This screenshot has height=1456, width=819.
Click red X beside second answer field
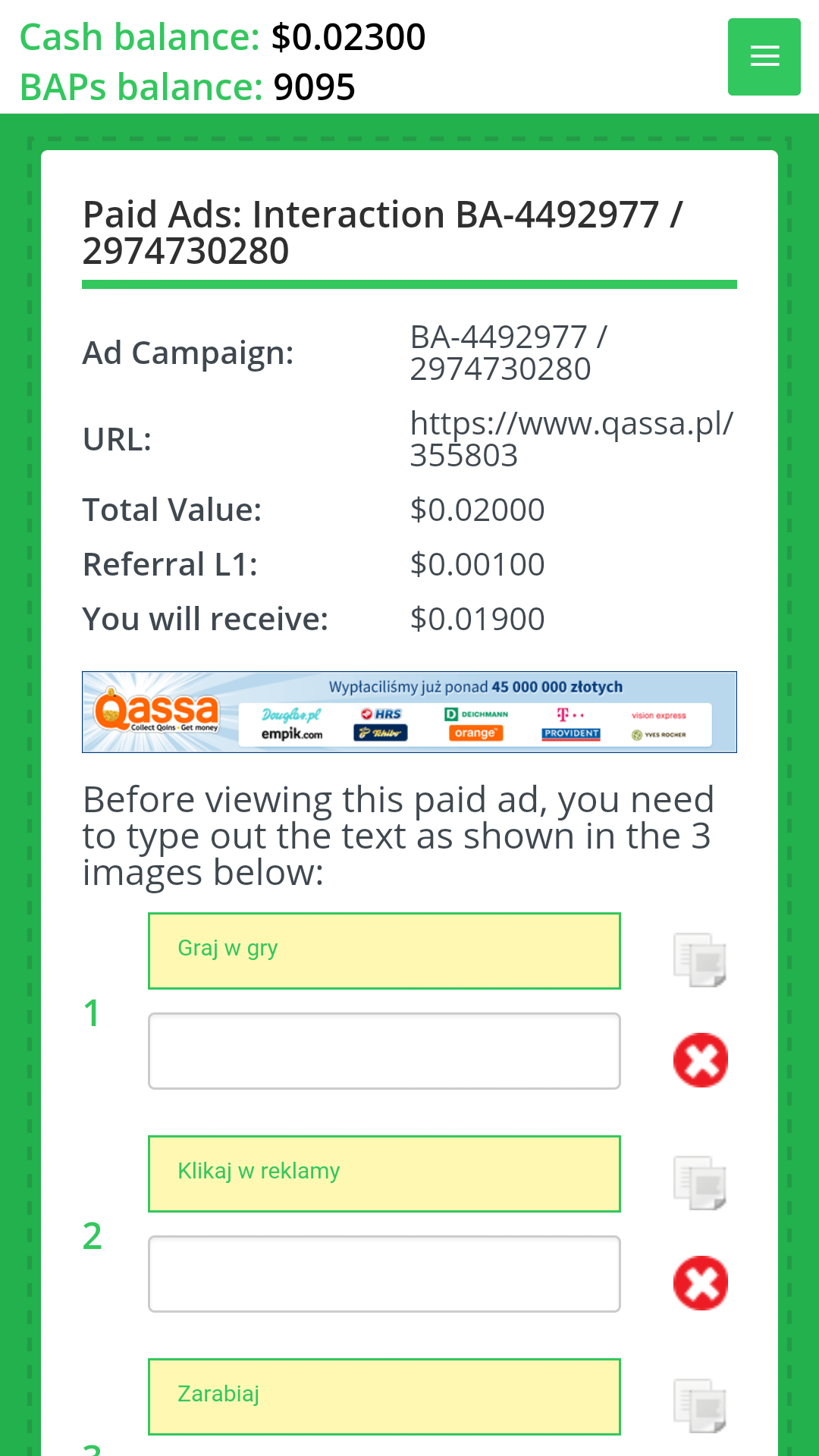[701, 1283]
